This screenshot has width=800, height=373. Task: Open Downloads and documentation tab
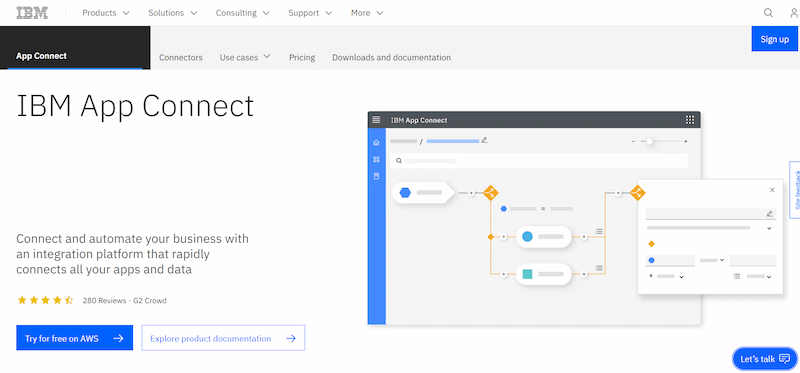391,57
